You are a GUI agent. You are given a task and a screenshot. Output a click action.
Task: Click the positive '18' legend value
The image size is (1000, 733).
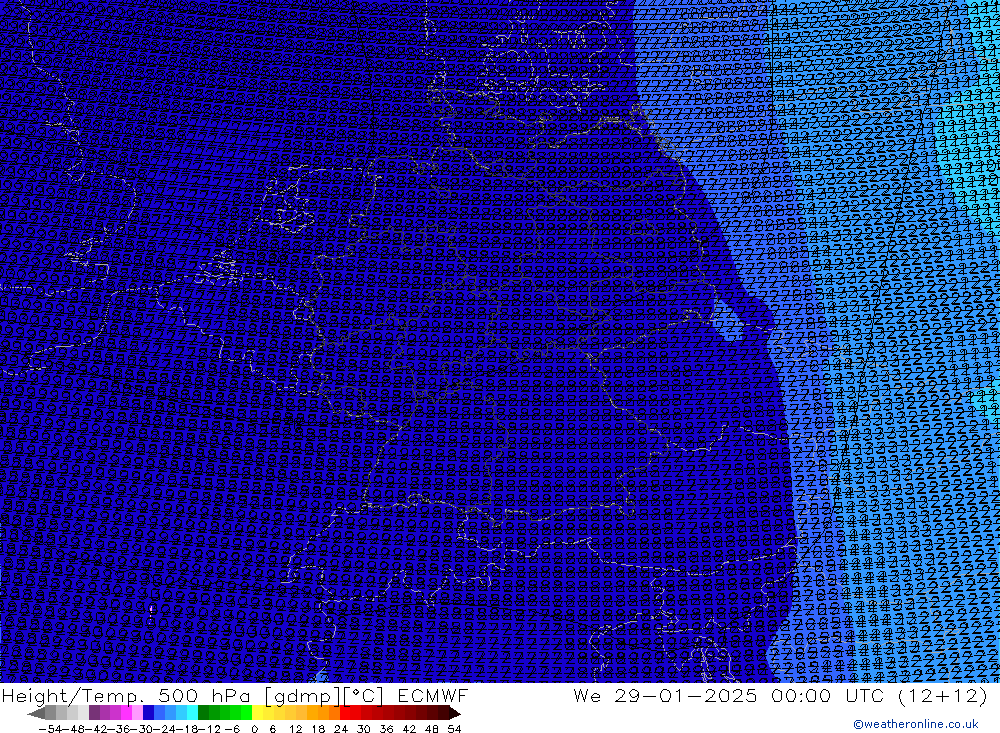point(318,729)
